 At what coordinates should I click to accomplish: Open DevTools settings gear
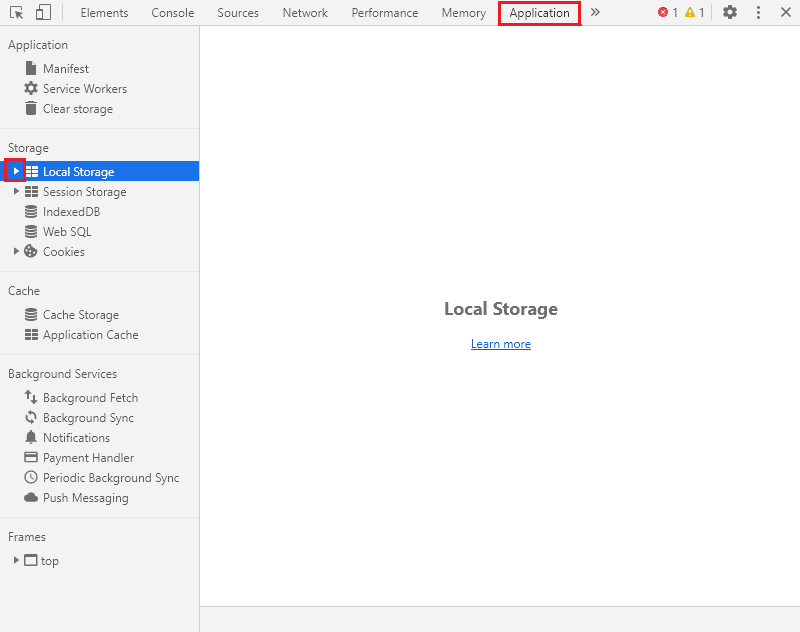point(730,13)
